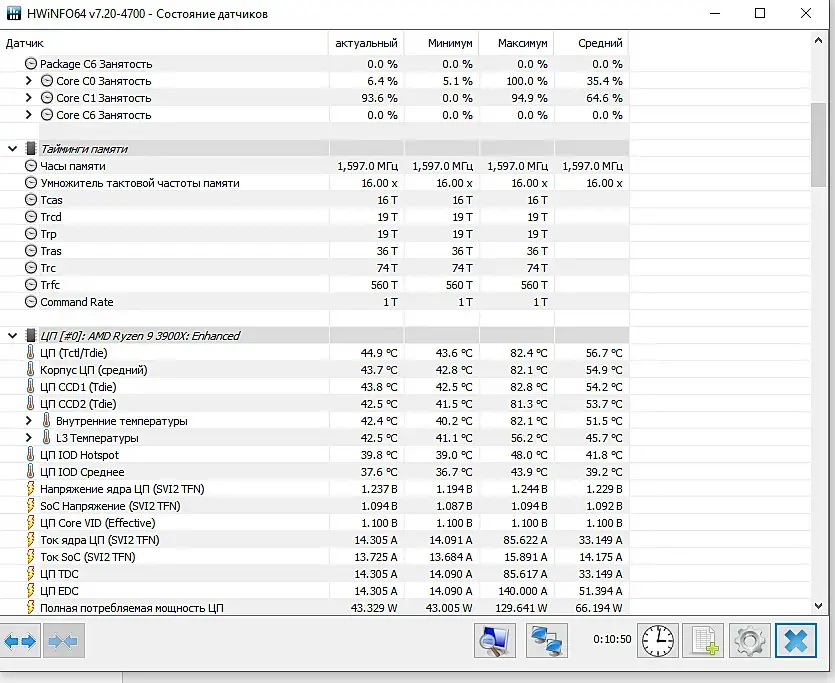Click the clock icon of Command Rate

[x=31, y=302]
